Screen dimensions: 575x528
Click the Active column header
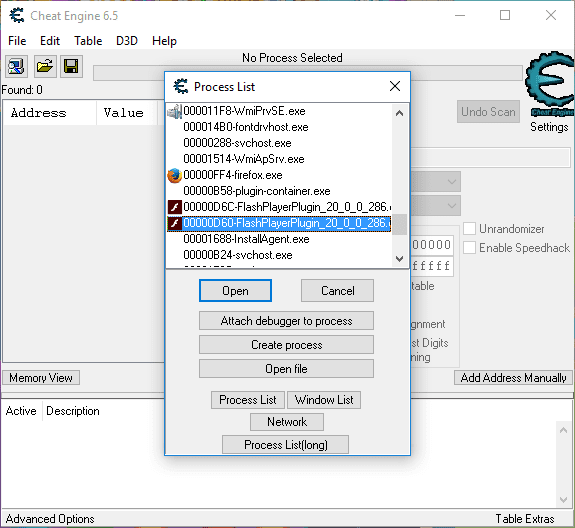coord(21,411)
